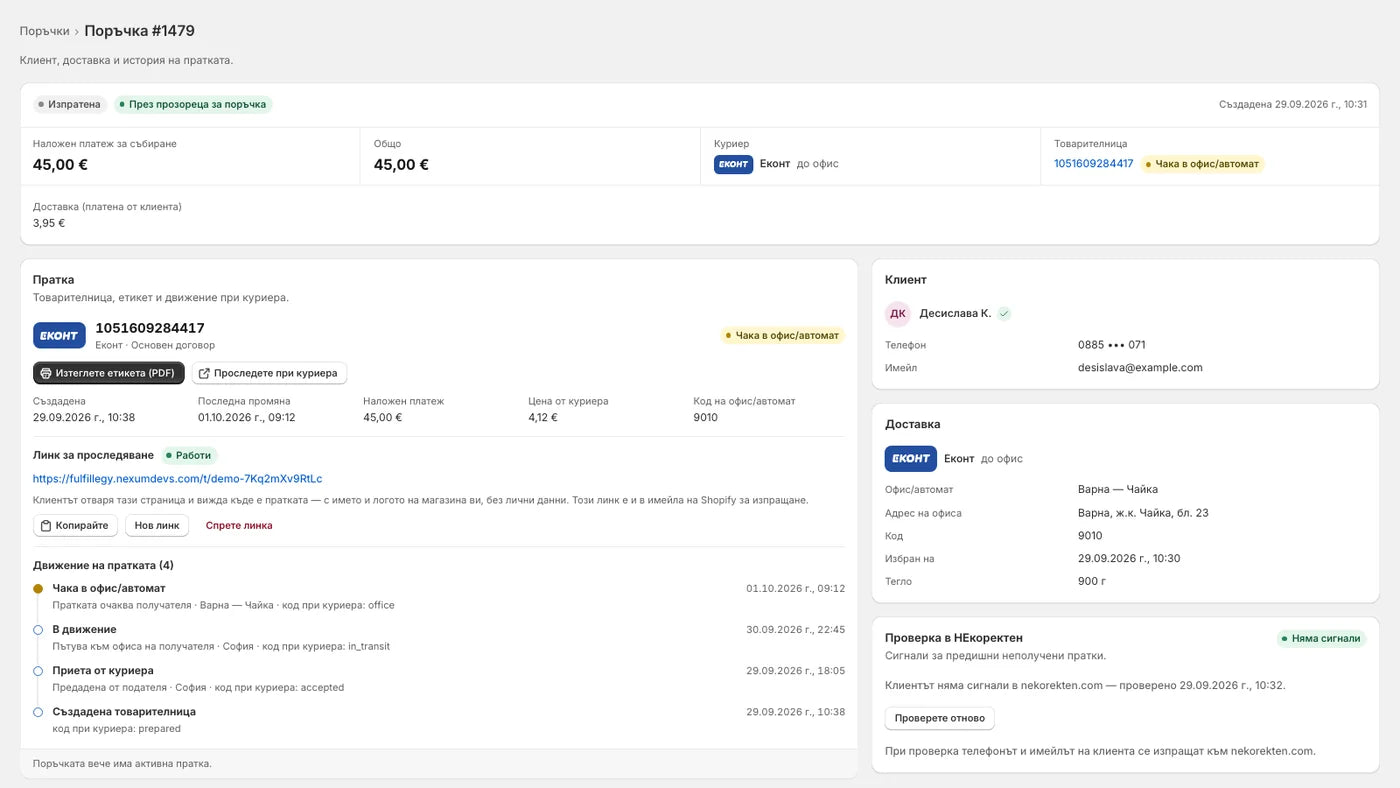Click the Работи link status badge

[189, 455]
